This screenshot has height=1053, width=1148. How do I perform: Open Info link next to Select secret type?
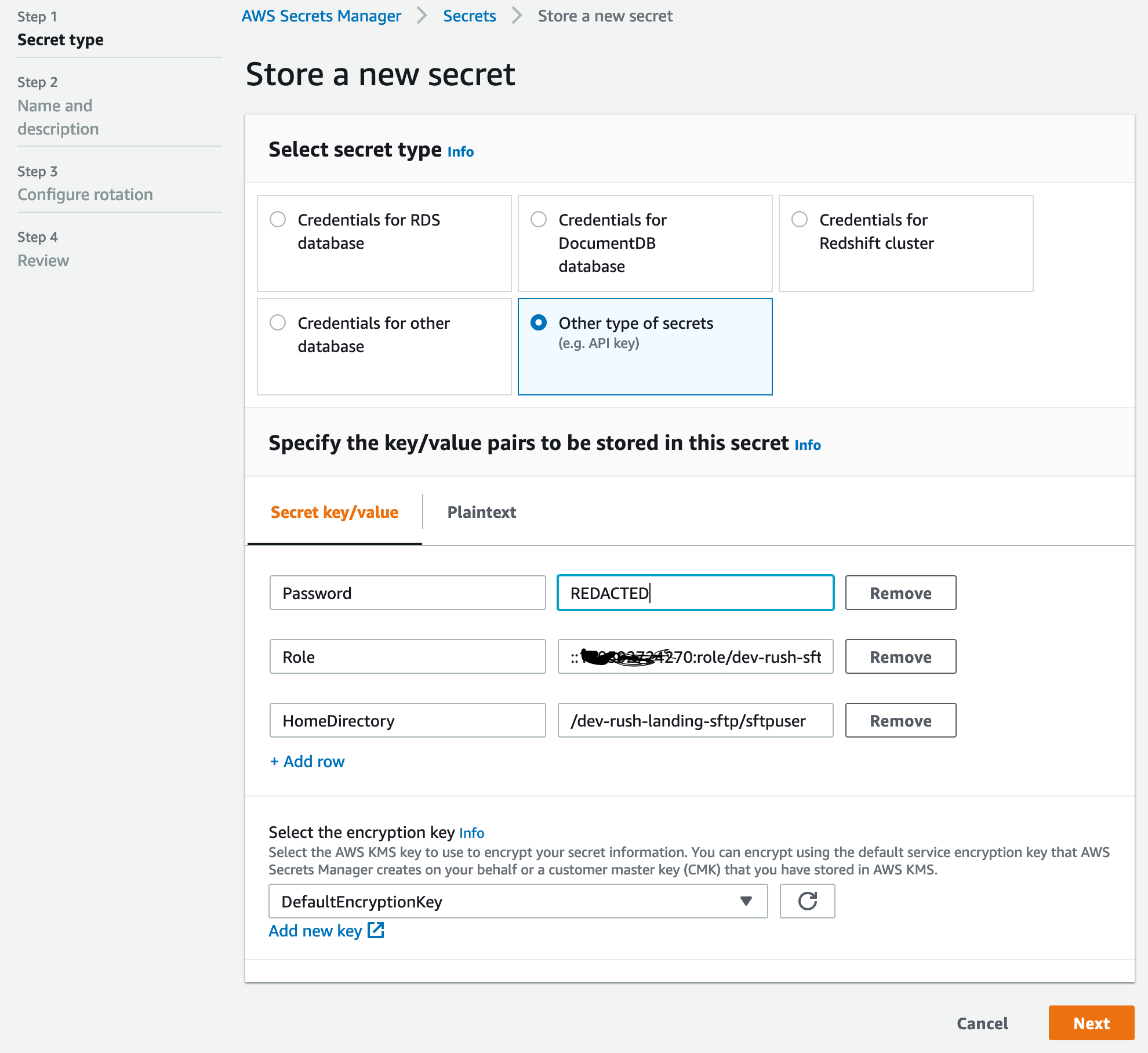click(x=460, y=152)
